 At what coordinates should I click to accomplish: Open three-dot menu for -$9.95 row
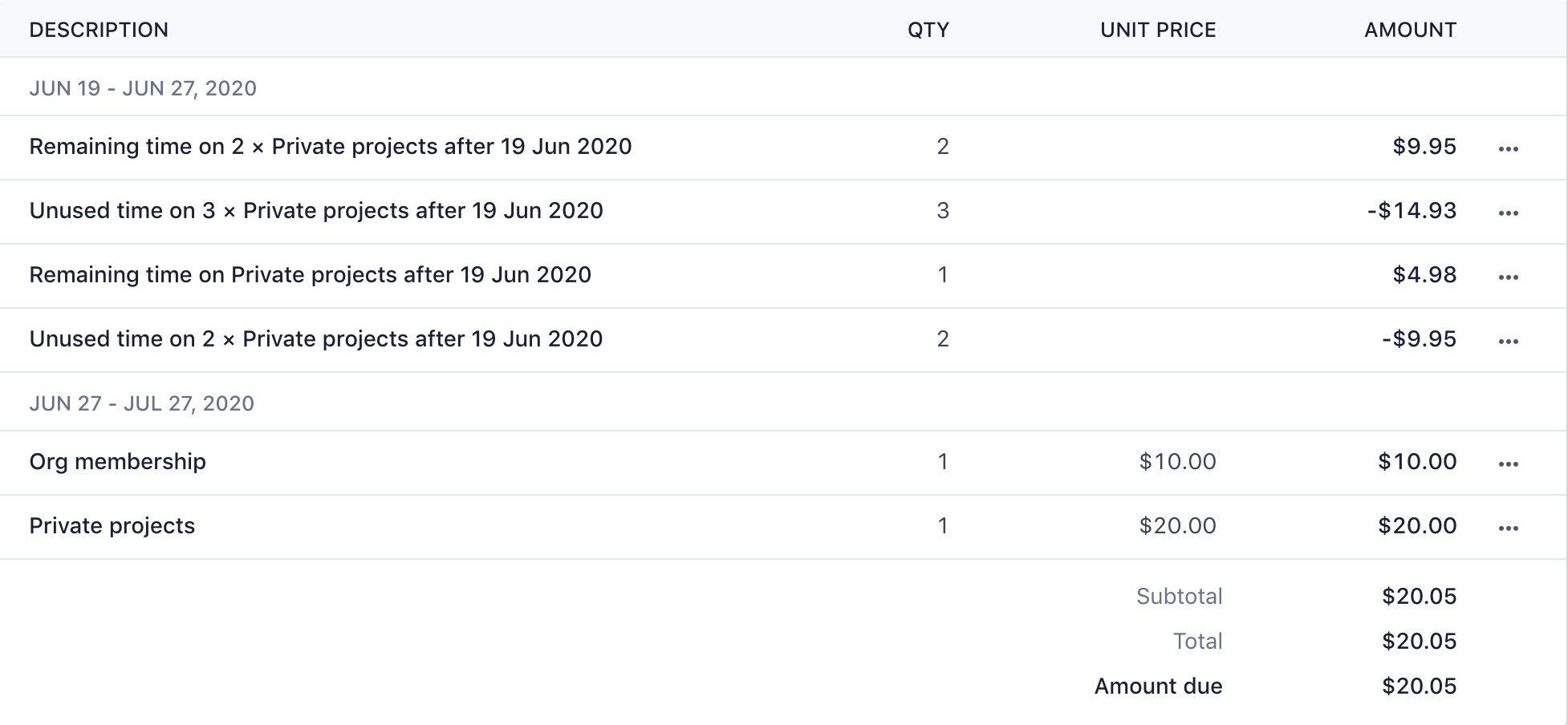pos(1508,341)
